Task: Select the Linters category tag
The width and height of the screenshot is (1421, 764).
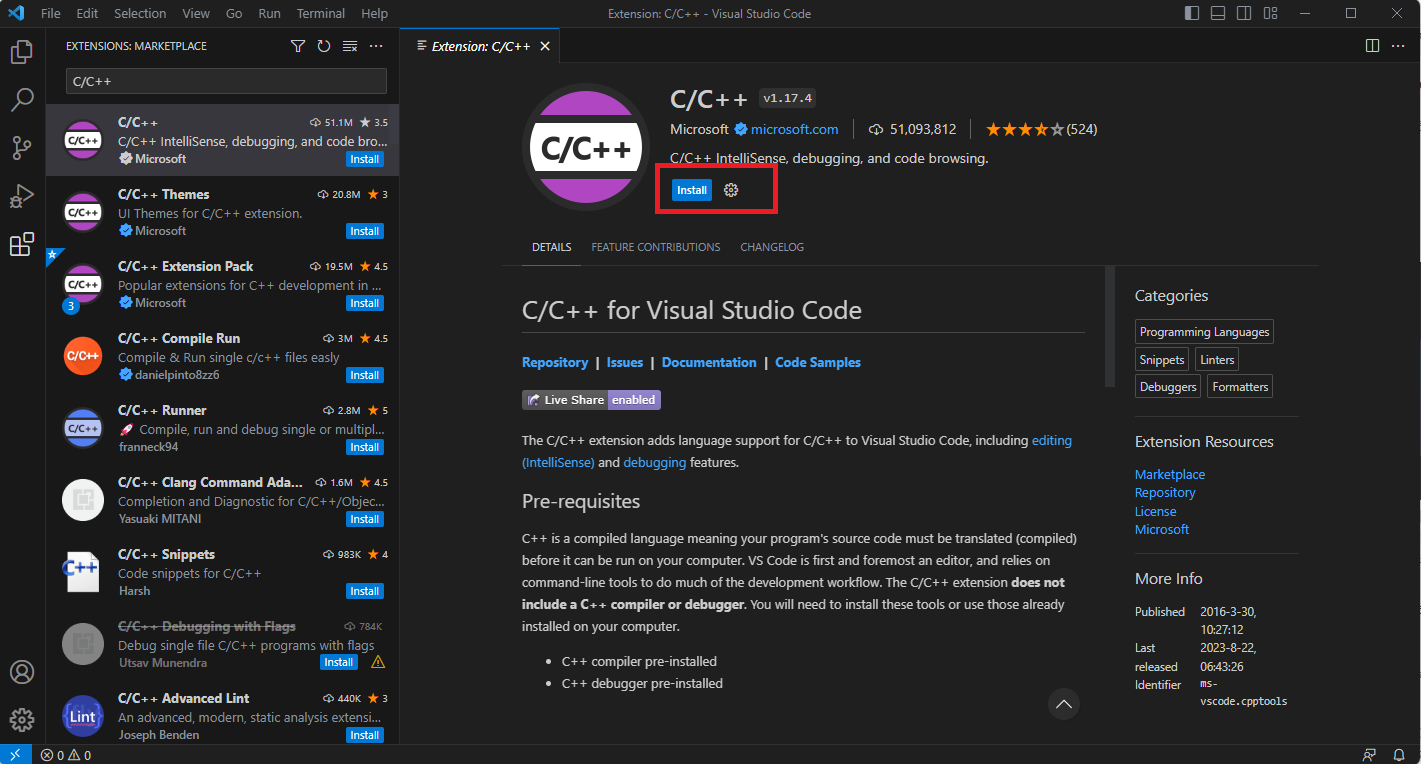Action: pyautogui.click(x=1217, y=359)
